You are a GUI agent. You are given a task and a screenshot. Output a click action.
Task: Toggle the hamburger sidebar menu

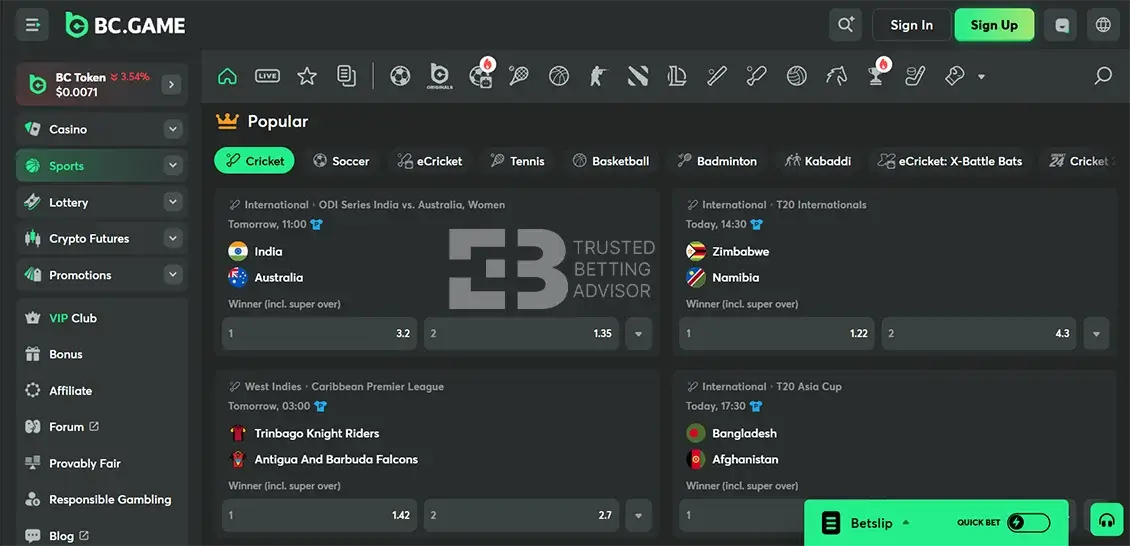coord(33,25)
